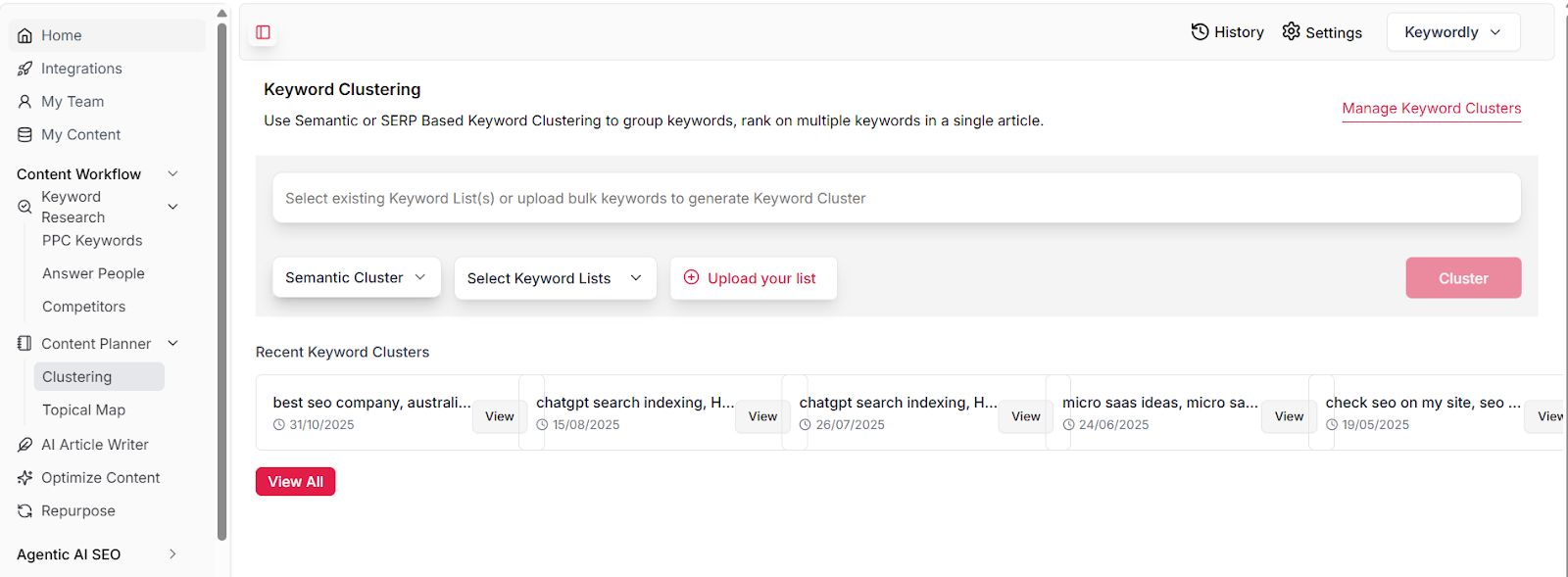Viewport: 1568px width, 577px height.
Task: Click the My Content database icon
Action: tap(25, 135)
